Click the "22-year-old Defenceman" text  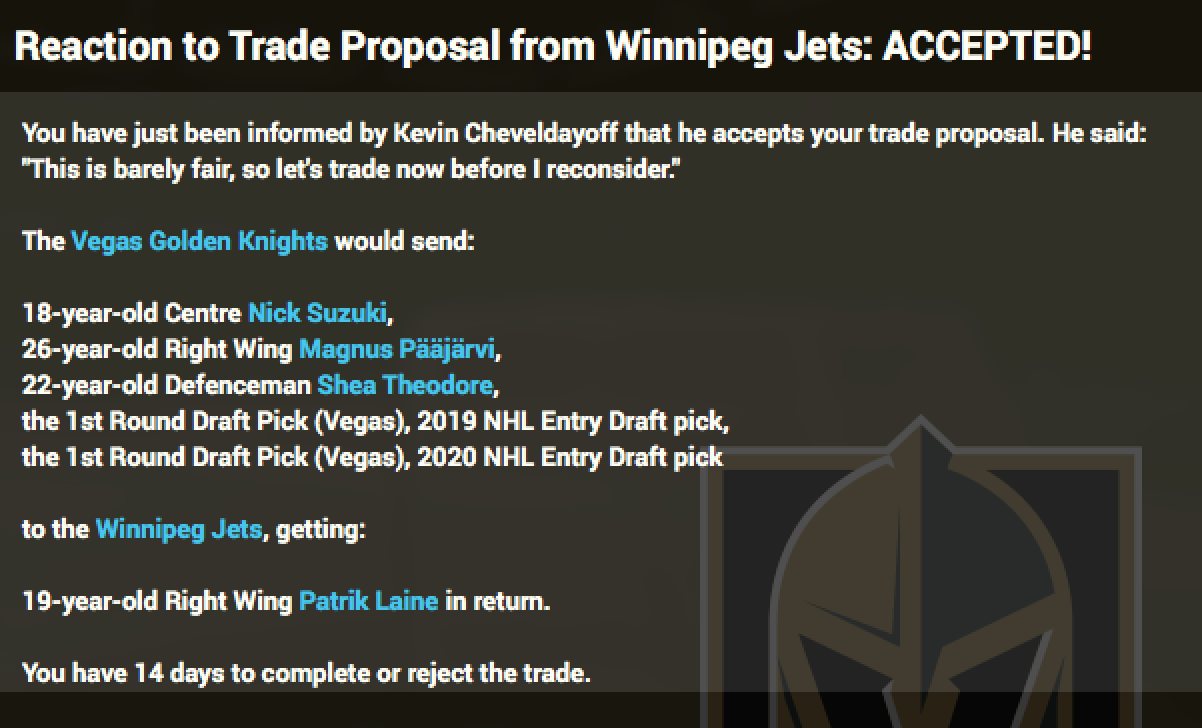coord(166,385)
